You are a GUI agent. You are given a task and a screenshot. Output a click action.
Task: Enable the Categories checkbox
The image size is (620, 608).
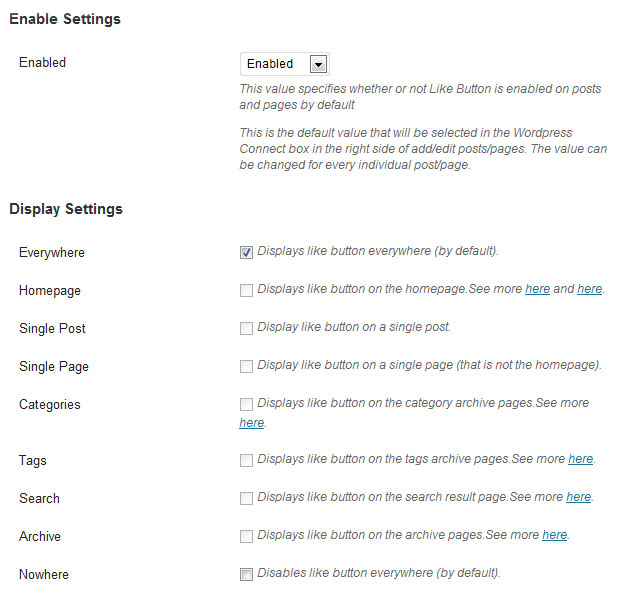(246, 404)
